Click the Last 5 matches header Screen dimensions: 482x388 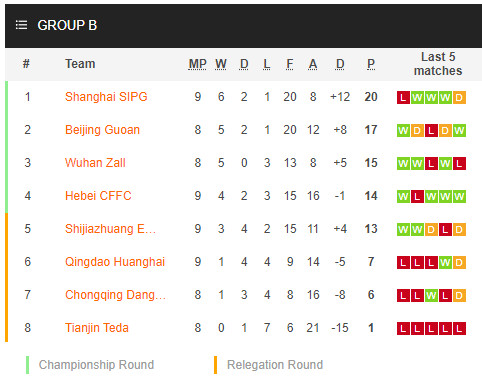click(x=438, y=64)
